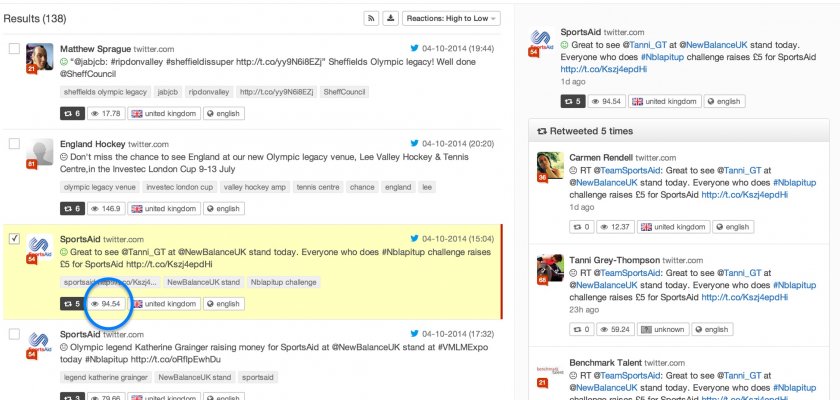Select the England Hockey result checkbox
840x400 pixels.
[14, 144]
